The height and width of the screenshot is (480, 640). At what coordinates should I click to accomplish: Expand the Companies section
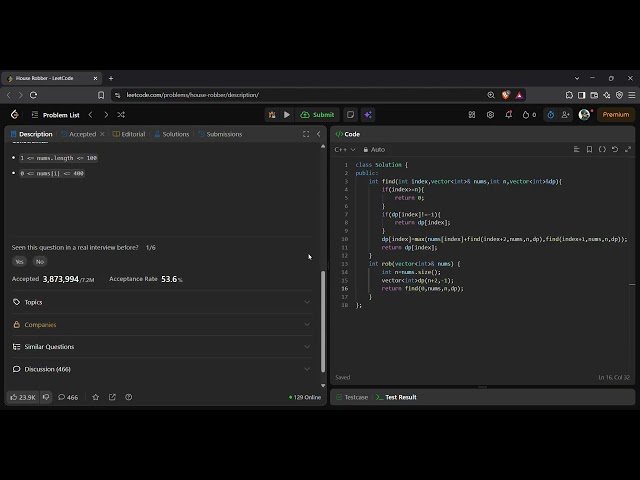[162, 324]
